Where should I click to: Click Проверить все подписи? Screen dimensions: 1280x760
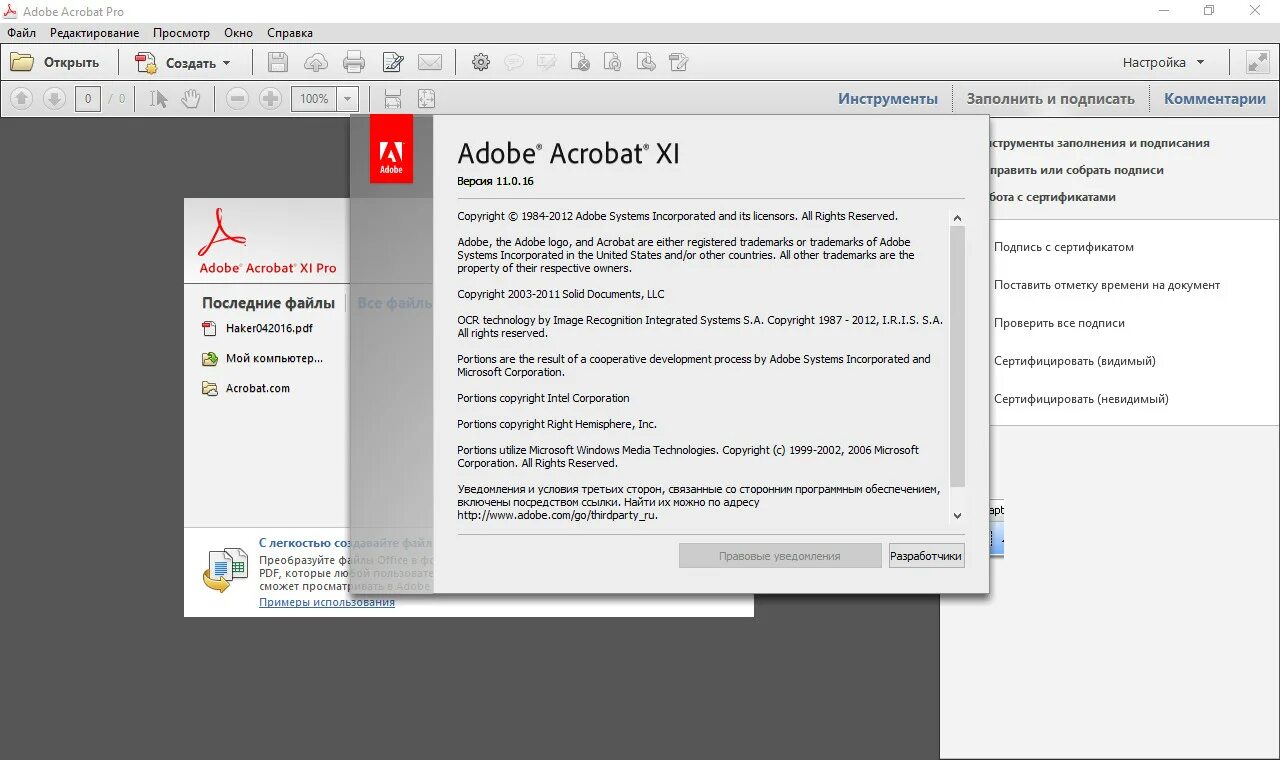pos(1059,323)
